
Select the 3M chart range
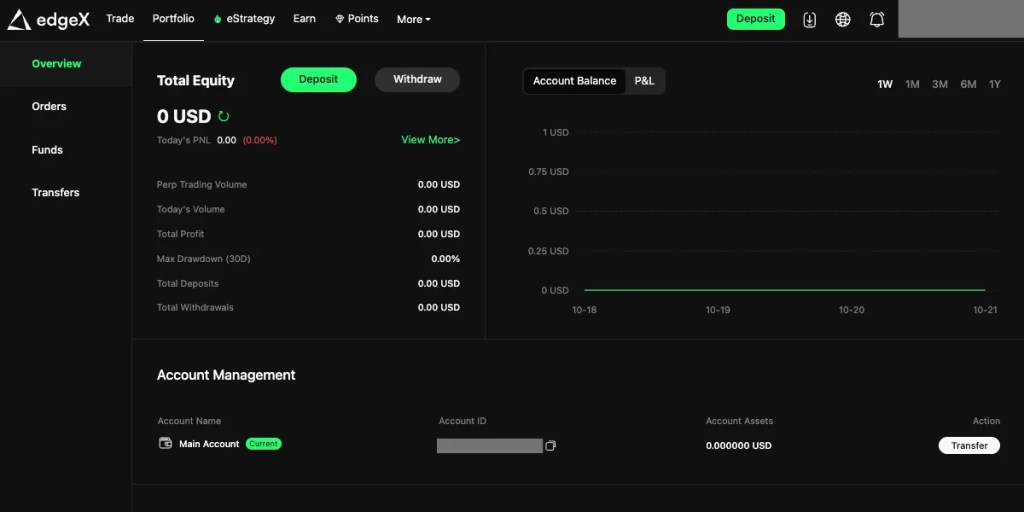[940, 84]
